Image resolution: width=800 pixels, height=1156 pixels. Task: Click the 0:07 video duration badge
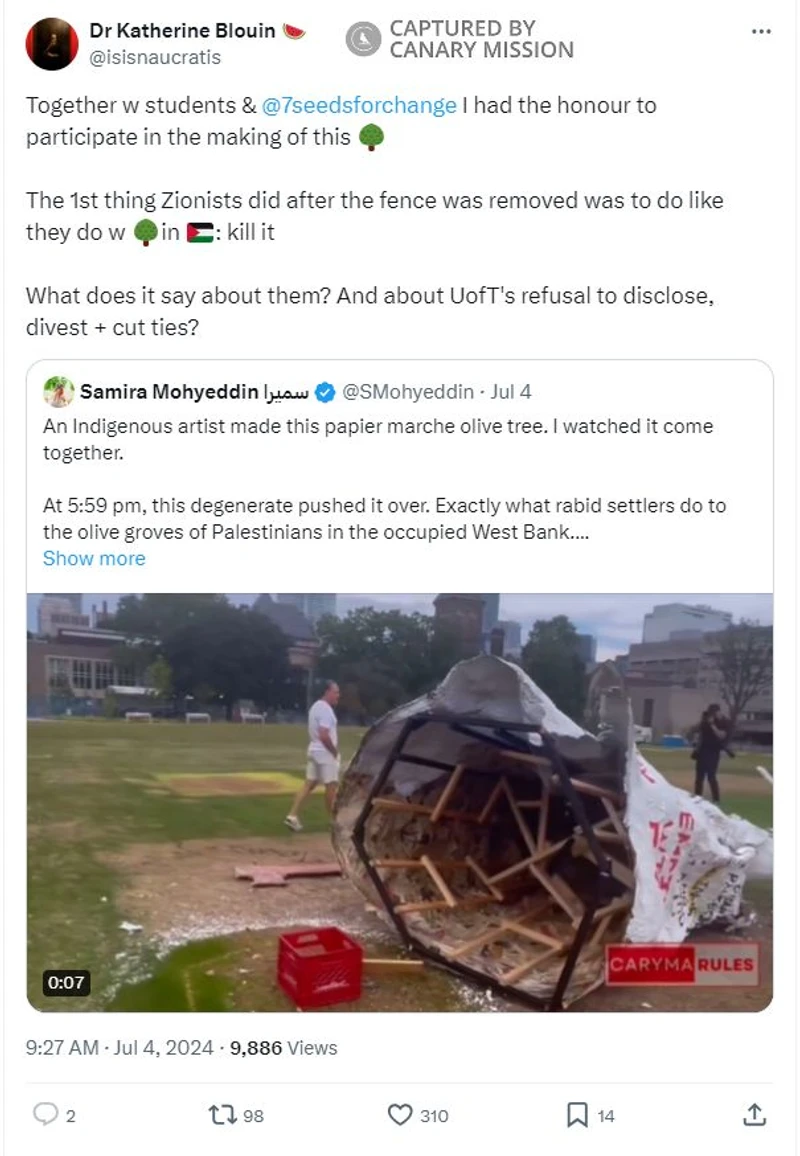67,982
